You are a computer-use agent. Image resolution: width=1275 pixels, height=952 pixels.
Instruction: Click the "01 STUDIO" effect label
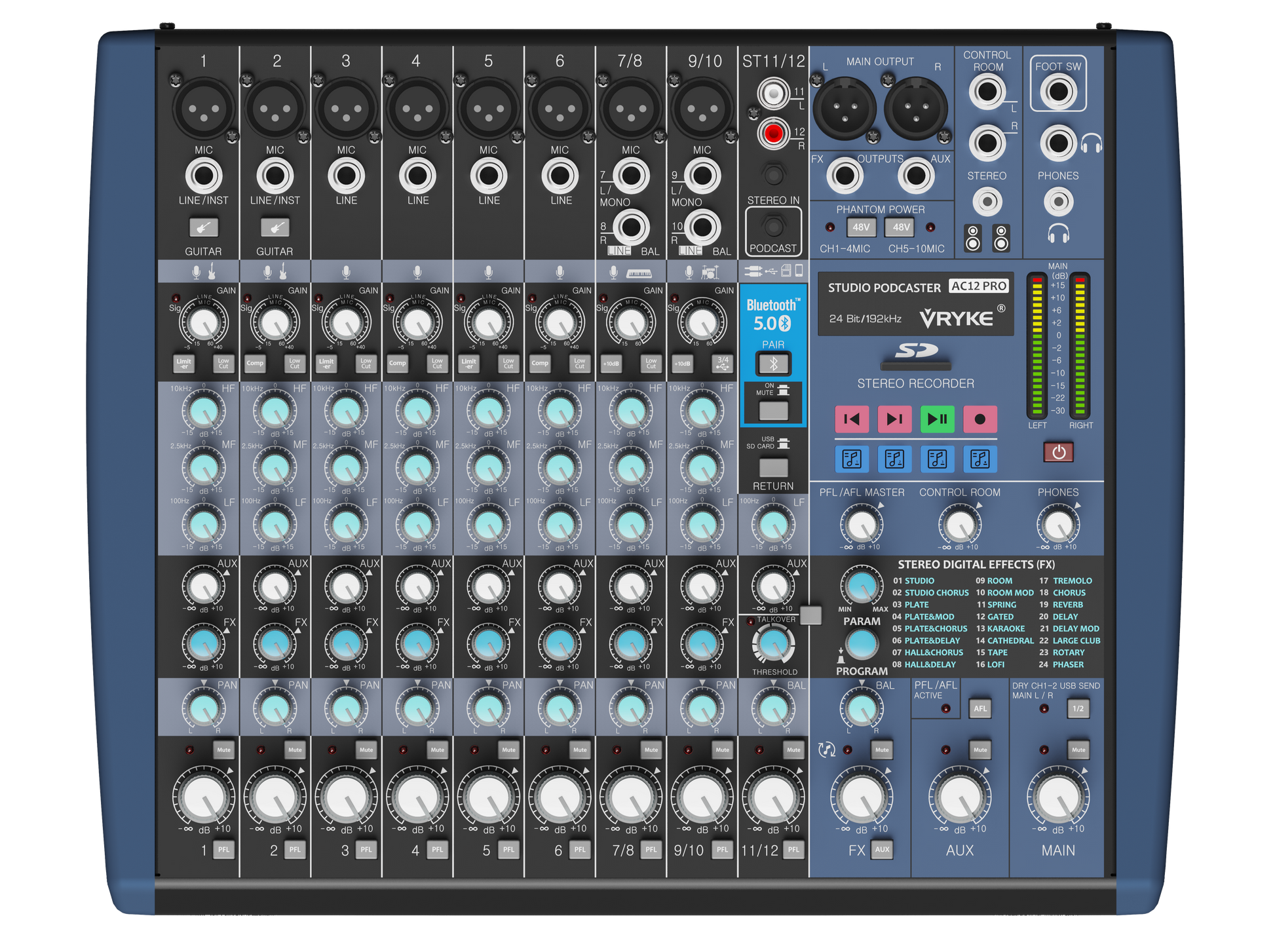pyautogui.click(x=913, y=581)
